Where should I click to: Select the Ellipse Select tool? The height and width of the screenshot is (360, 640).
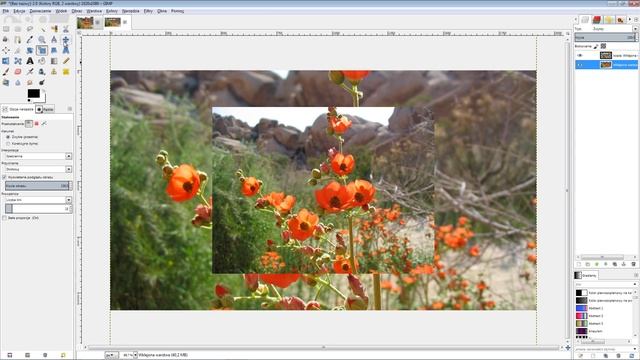click(18, 29)
